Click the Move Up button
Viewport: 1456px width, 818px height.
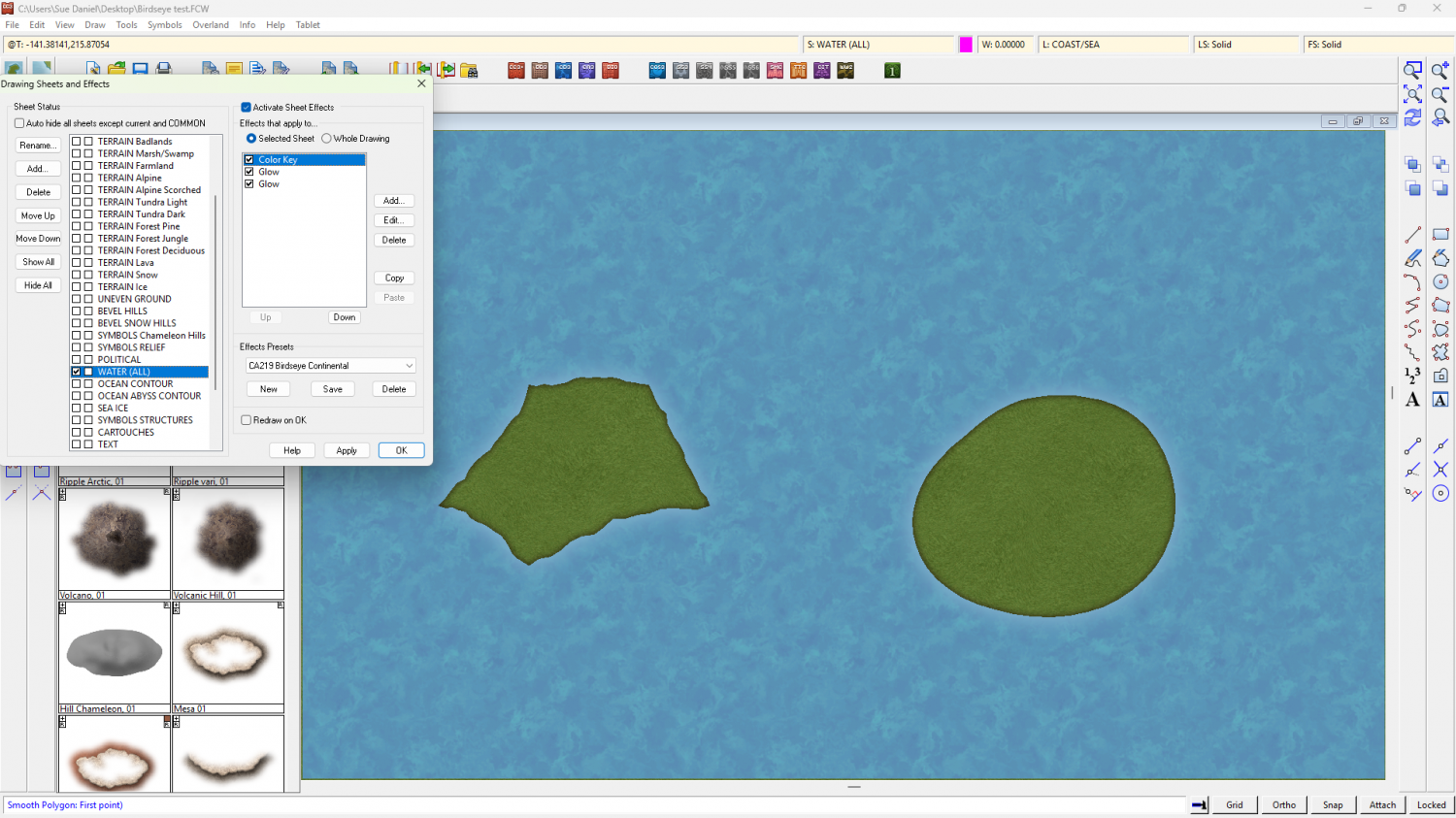38,215
